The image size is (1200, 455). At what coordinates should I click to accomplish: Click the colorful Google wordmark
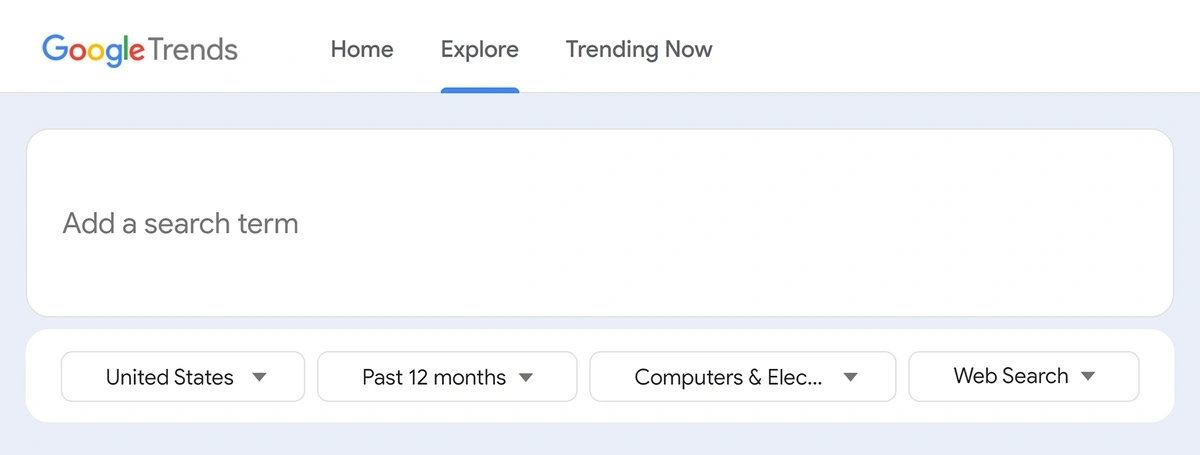coord(94,50)
